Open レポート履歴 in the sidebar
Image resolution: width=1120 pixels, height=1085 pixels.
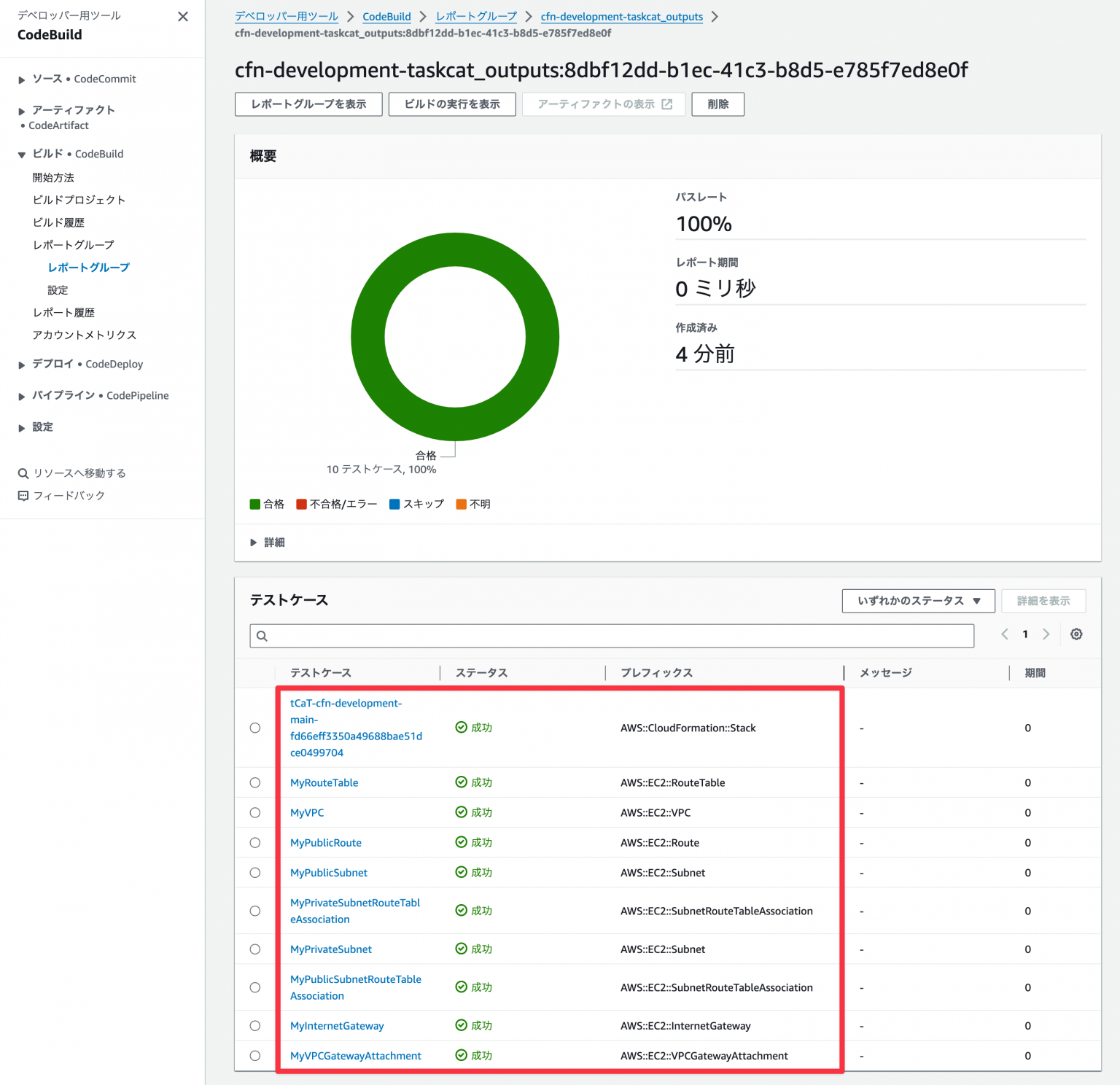pos(63,312)
